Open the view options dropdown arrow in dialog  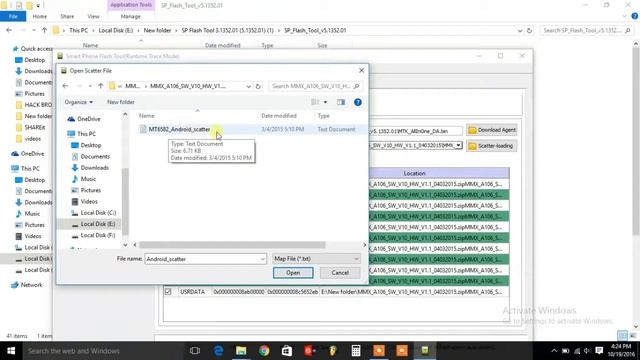coord(325,102)
